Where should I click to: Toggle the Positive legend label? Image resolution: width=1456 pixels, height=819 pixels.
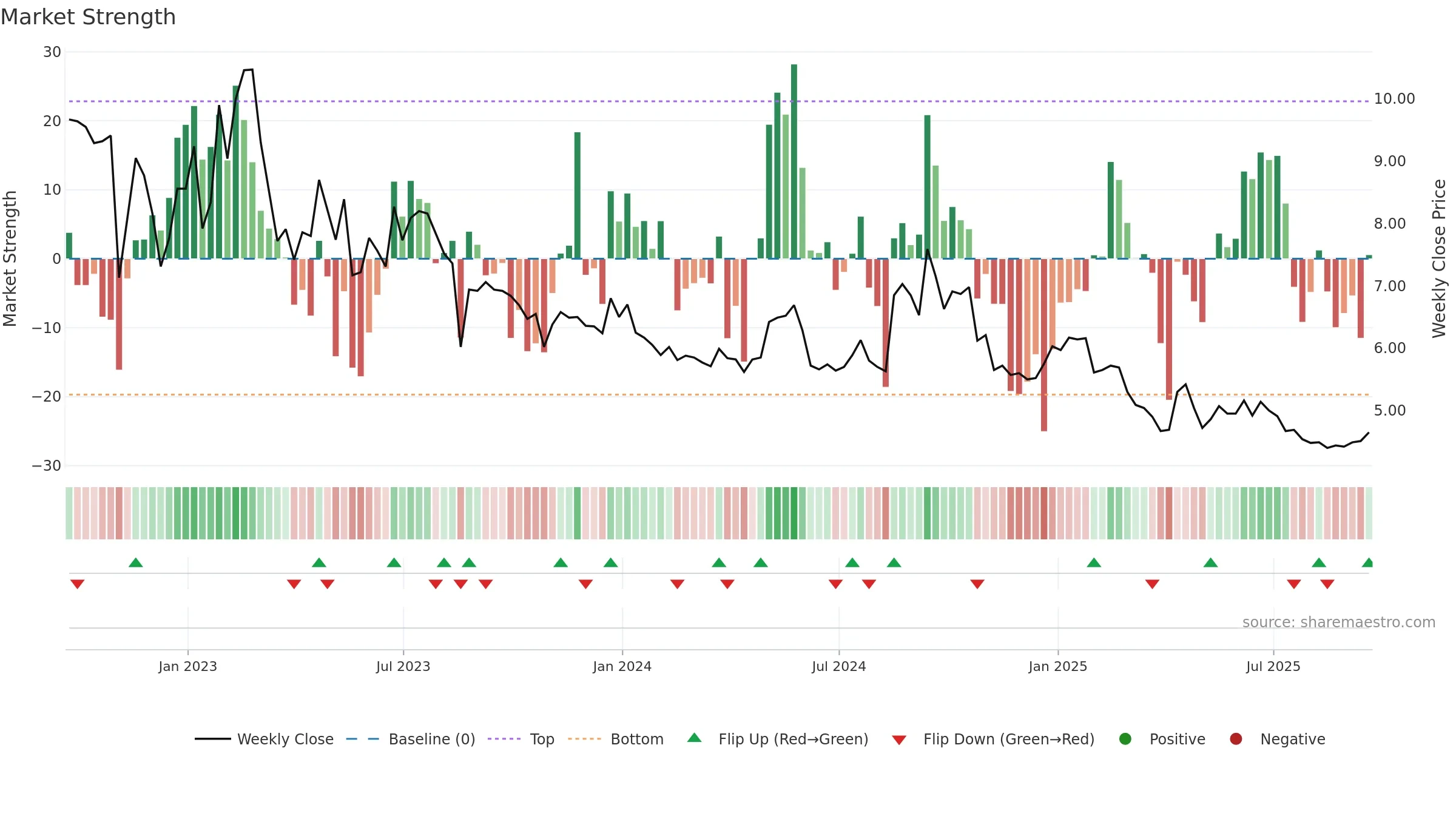1178,739
